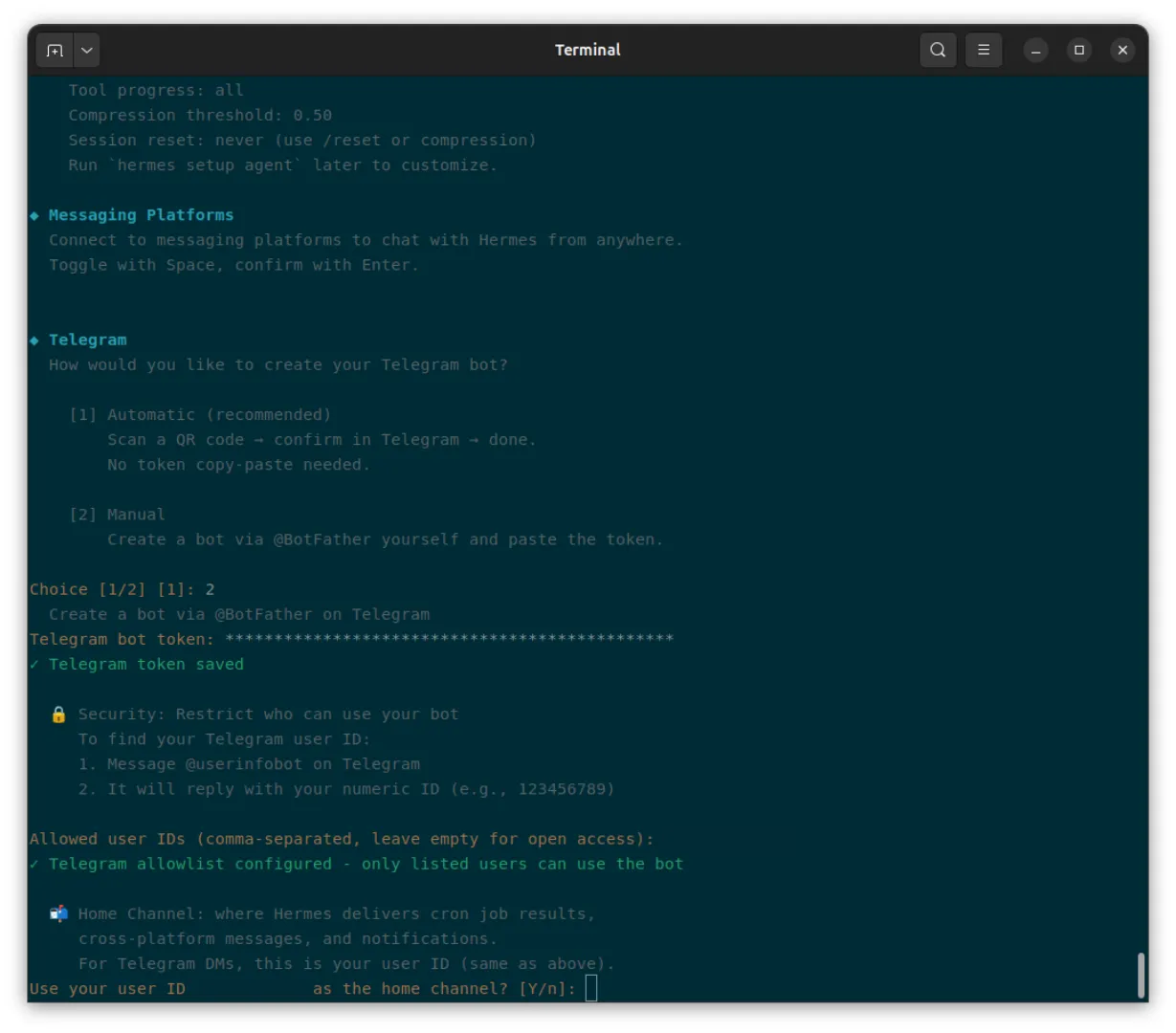This screenshot has height=1033, width=1176.
Task: Select the Manual option line
Action: (117, 515)
